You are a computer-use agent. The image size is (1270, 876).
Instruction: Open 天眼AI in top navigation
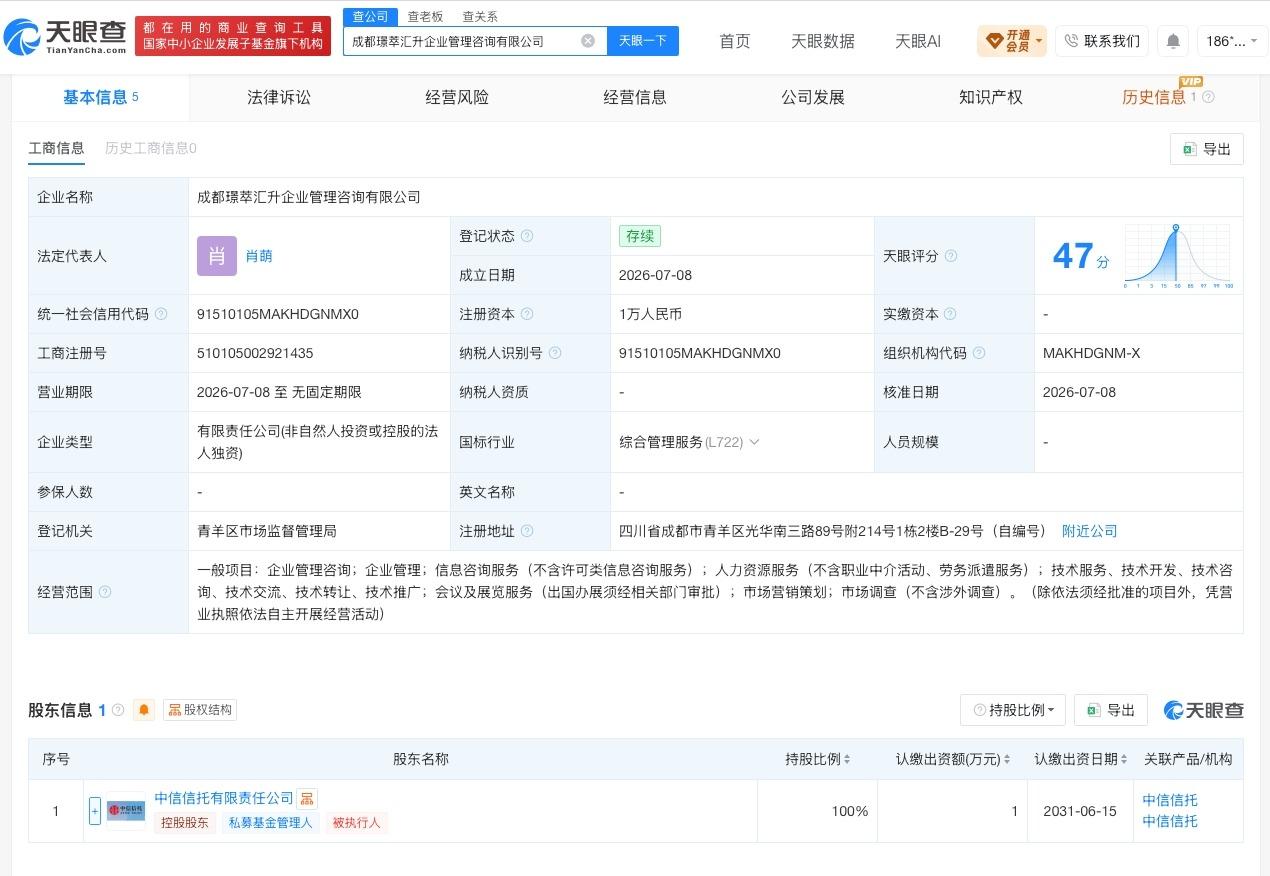coord(918,41)
